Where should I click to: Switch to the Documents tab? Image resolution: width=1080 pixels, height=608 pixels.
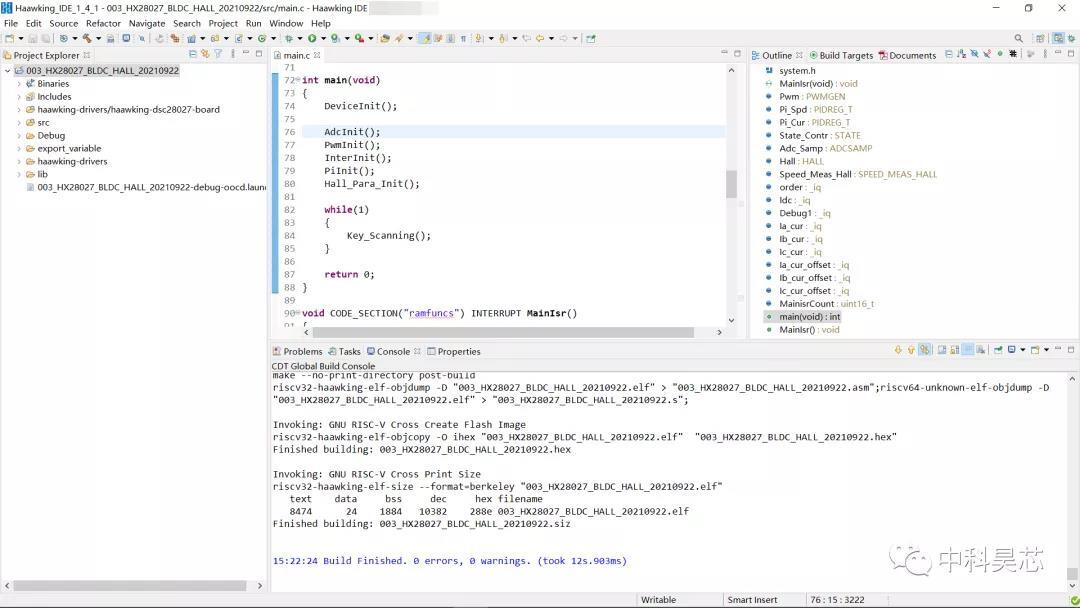907,55
